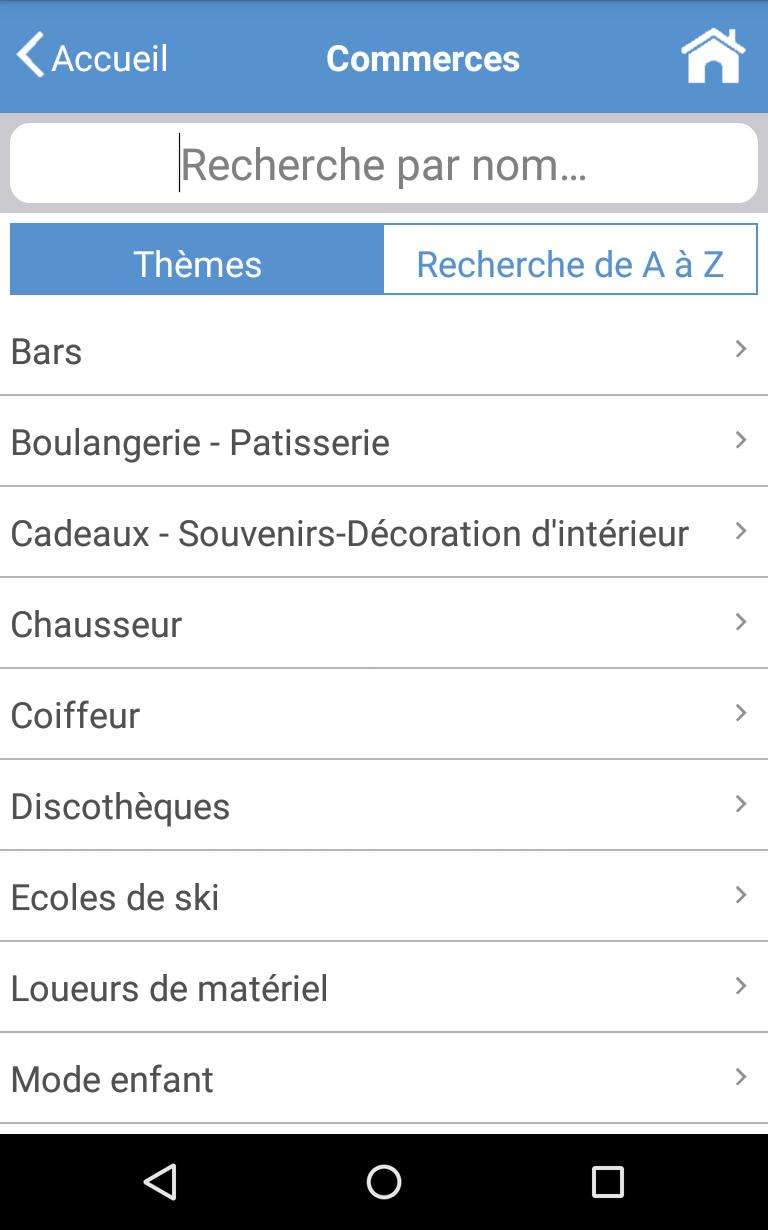Screen dimensions: 768x1230
Task: Open the Ecoles de ski category
Action: (x=115, y=897)
